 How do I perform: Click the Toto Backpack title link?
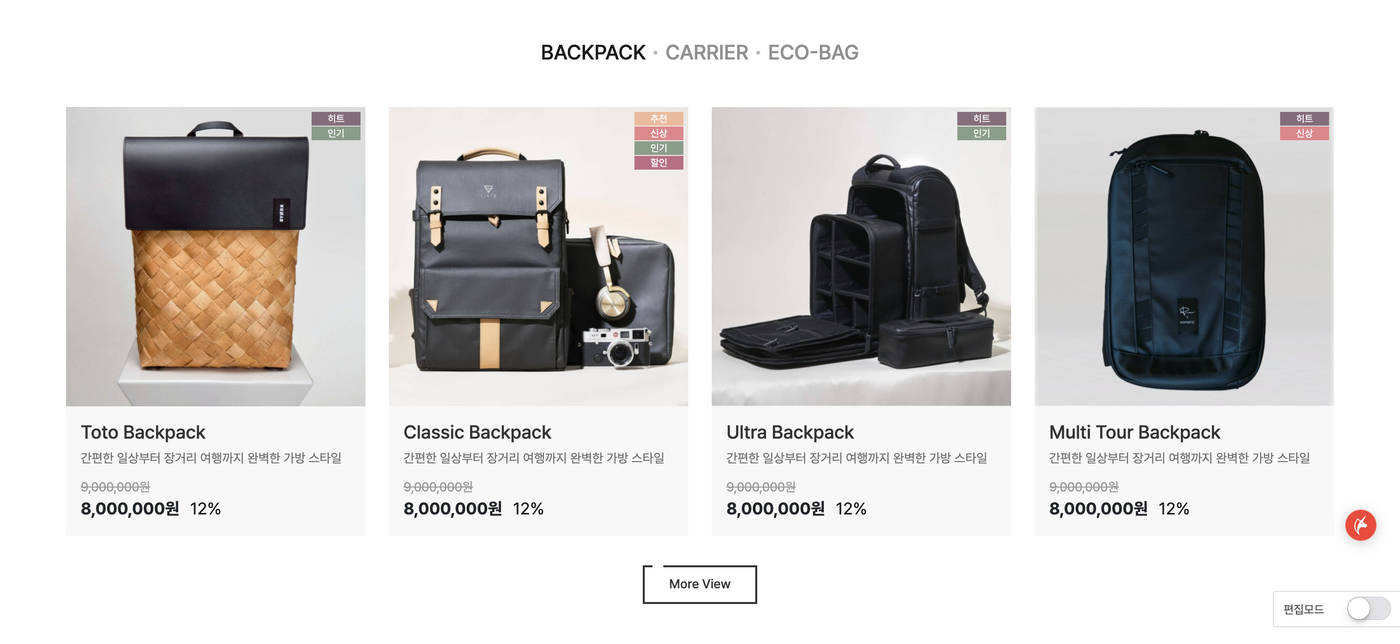click(x=143, y=432)
